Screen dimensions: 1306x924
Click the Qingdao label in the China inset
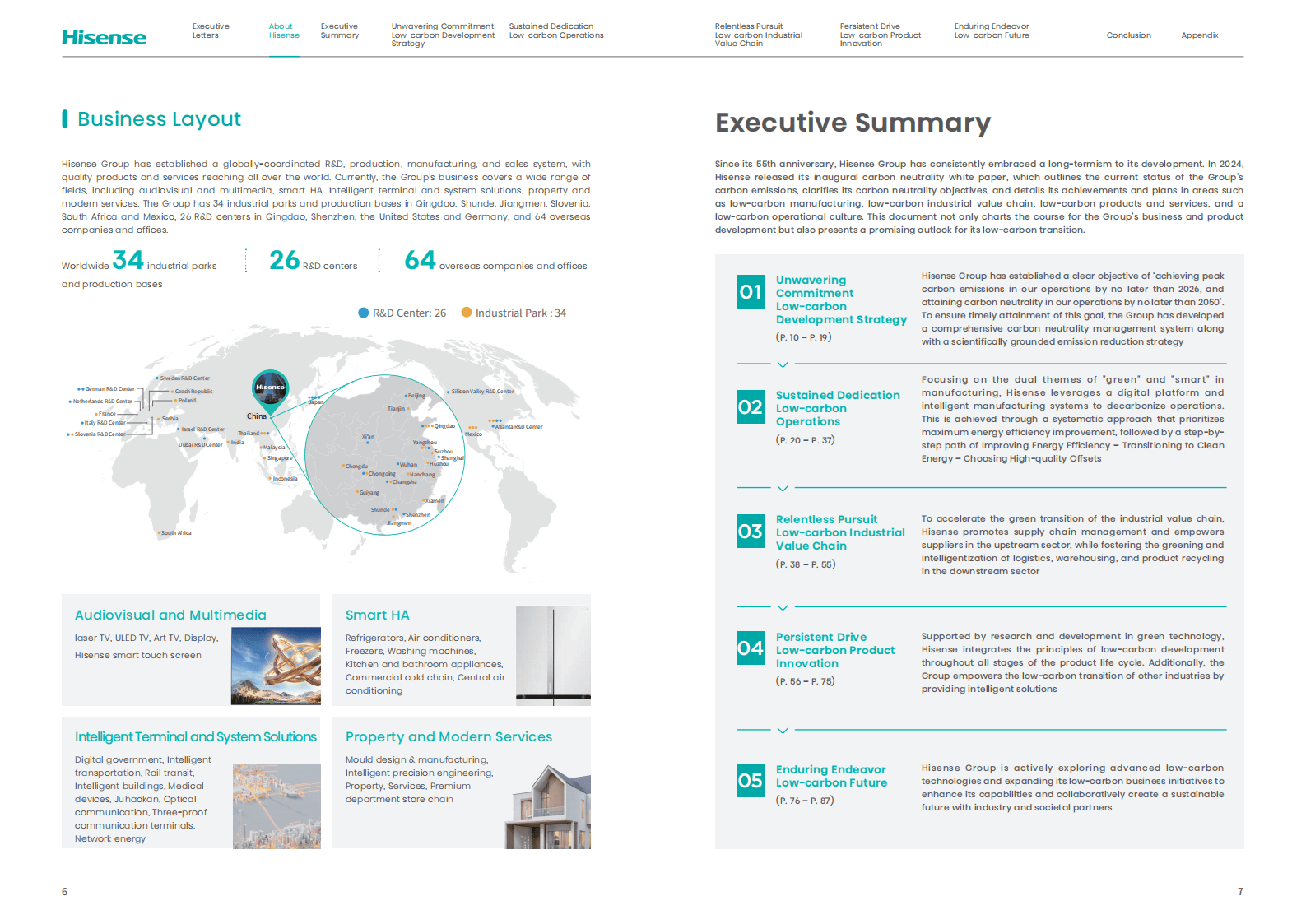[x=444, y=426]
